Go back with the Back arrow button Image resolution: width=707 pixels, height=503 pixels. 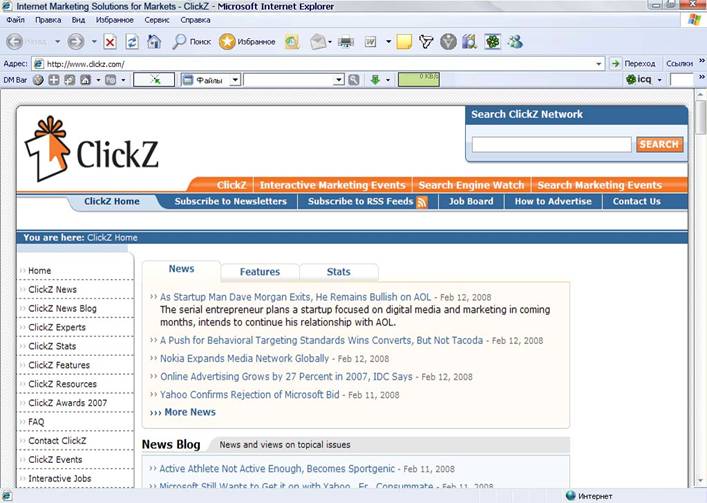point(15,42)
